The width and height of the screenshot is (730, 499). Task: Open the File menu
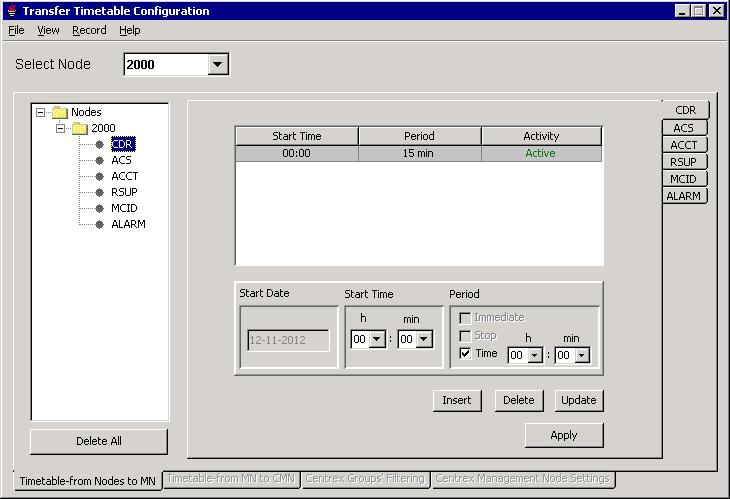pyautogui.click(x=16, y=30)
